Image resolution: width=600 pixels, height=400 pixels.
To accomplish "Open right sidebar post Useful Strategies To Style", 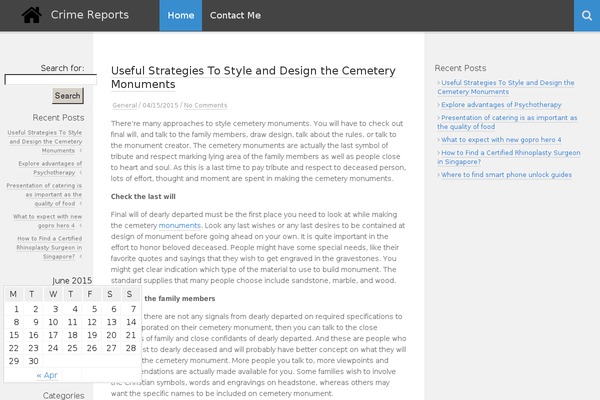I will pyautogui.click(x=506, y=87).
